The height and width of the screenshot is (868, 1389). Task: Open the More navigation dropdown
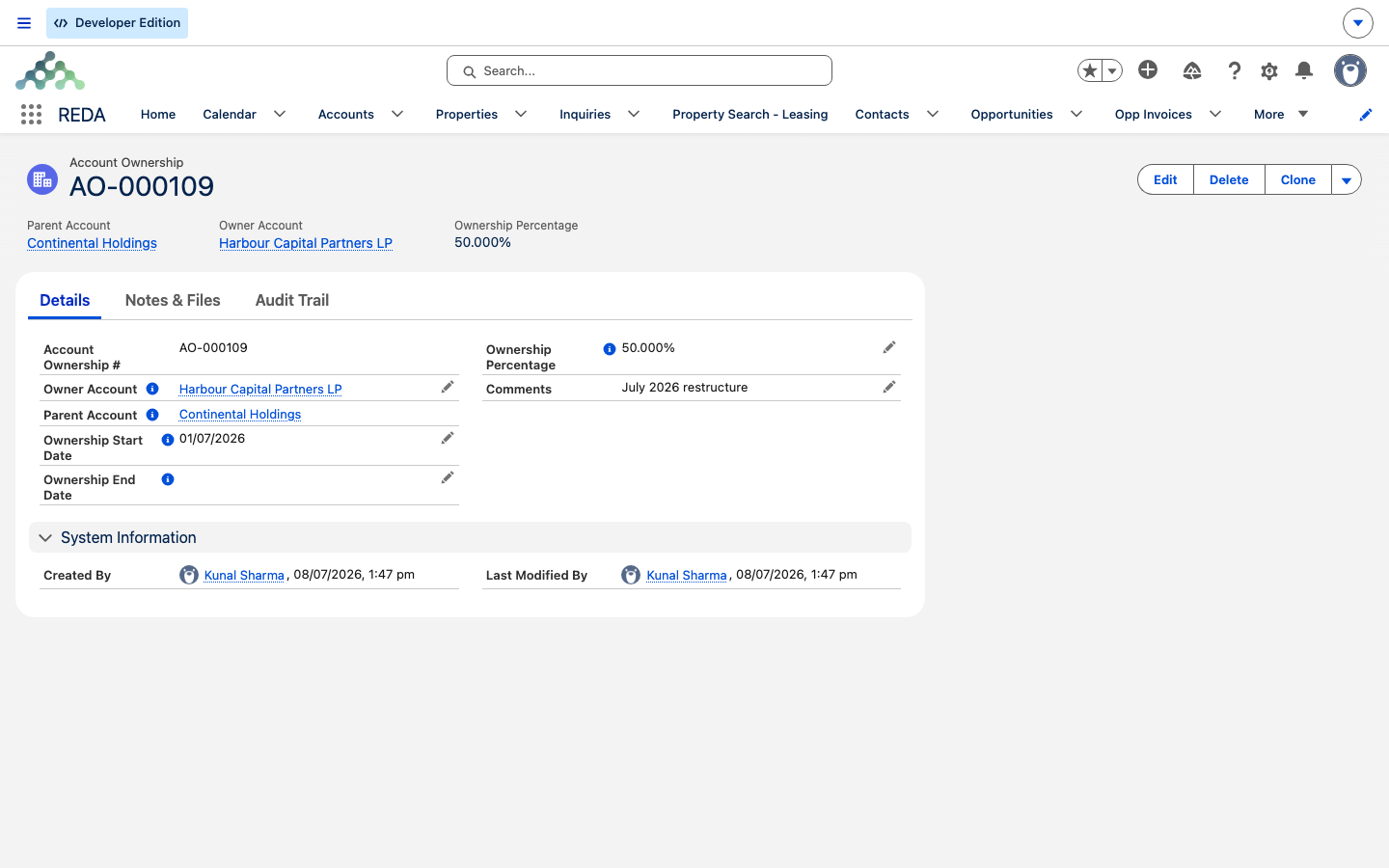[x=1281, y=114]
